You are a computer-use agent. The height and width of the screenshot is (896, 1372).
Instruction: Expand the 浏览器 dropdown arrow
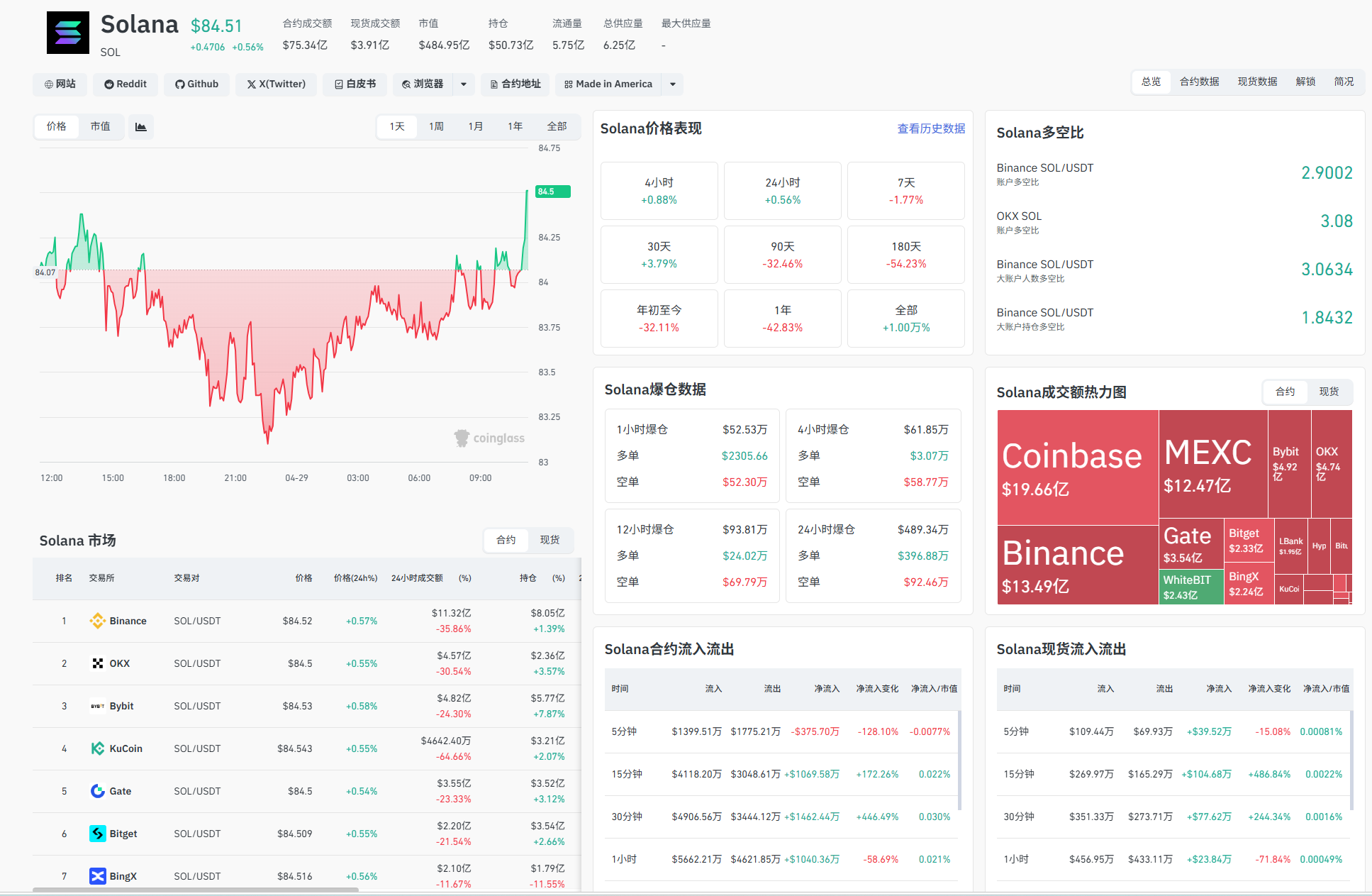tap(464, 84)
